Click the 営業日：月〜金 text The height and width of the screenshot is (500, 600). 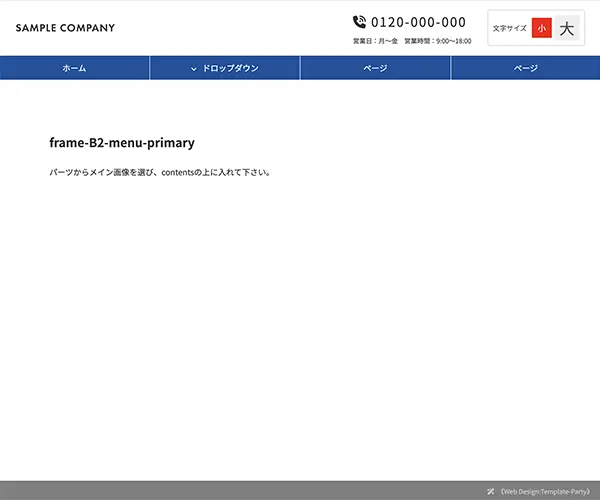click(375, 42)
